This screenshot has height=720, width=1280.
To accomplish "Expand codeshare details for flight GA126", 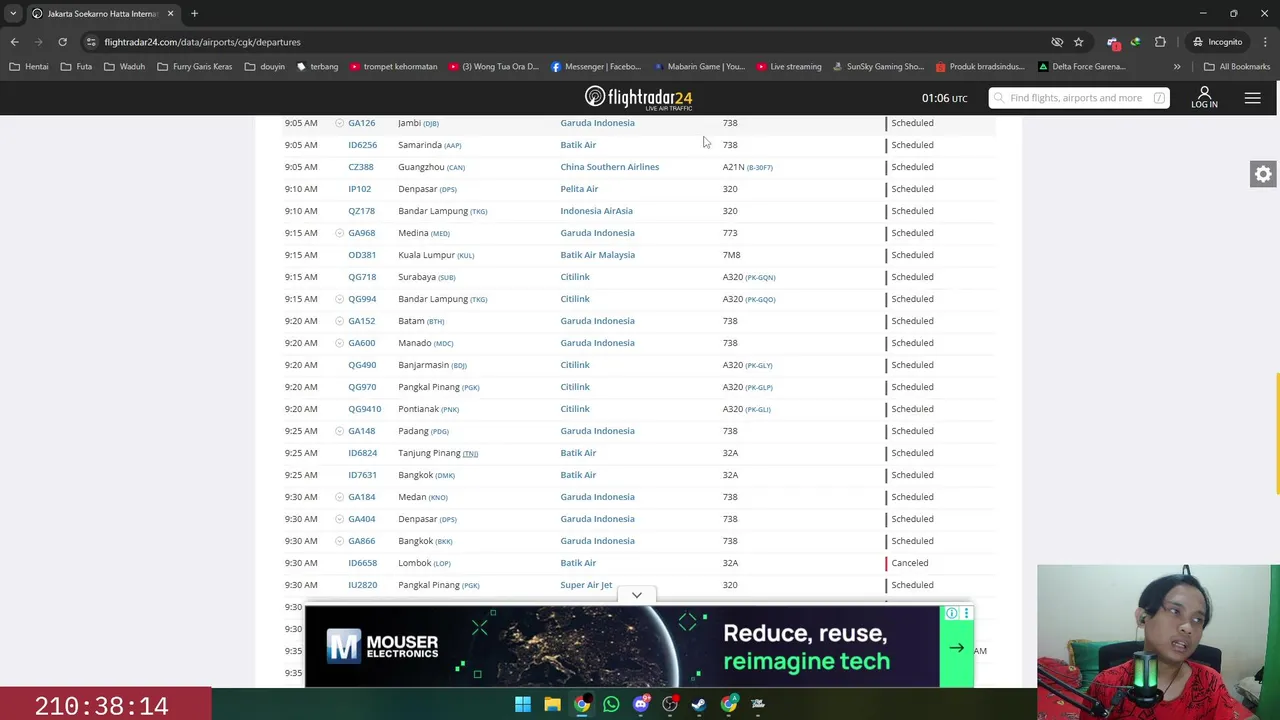I will (339, 123).
